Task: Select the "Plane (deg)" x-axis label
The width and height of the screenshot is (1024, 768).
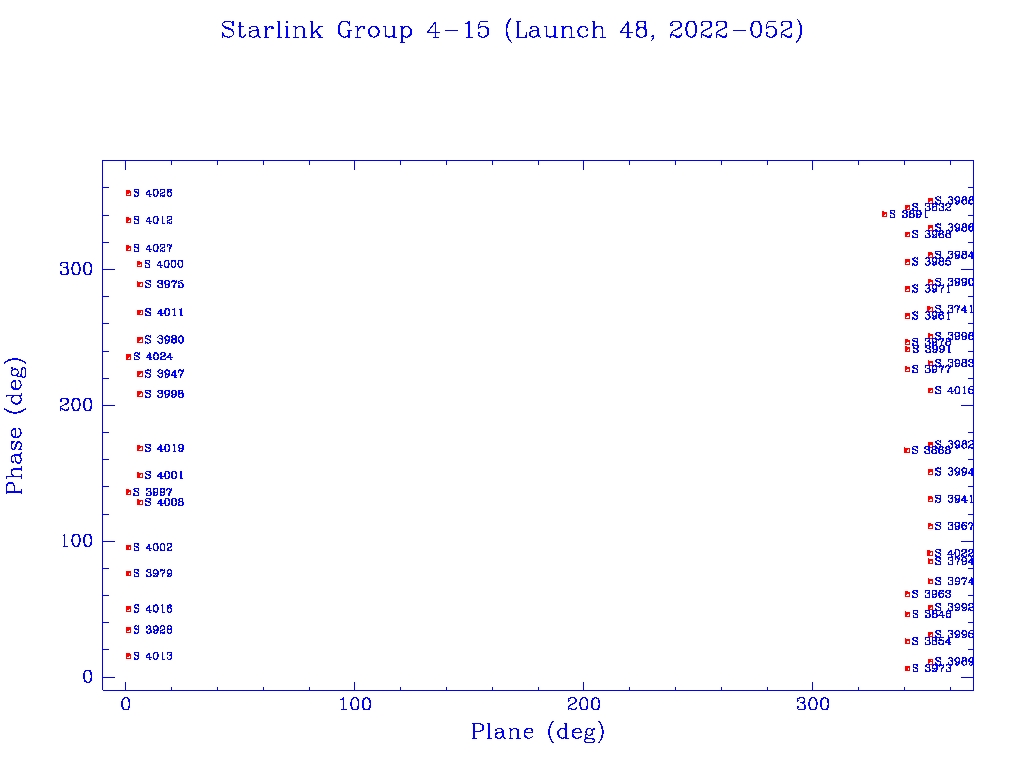Action: (538, 731)
